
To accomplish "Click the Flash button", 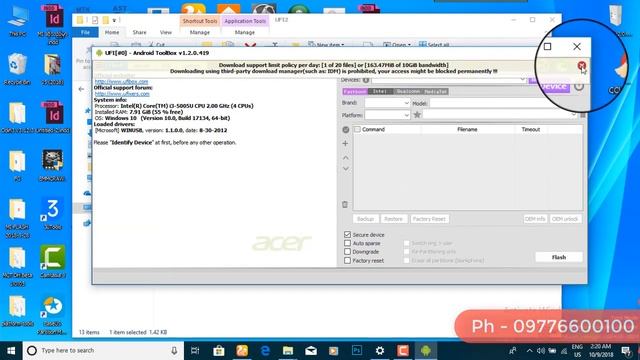I will coord(559,257).
